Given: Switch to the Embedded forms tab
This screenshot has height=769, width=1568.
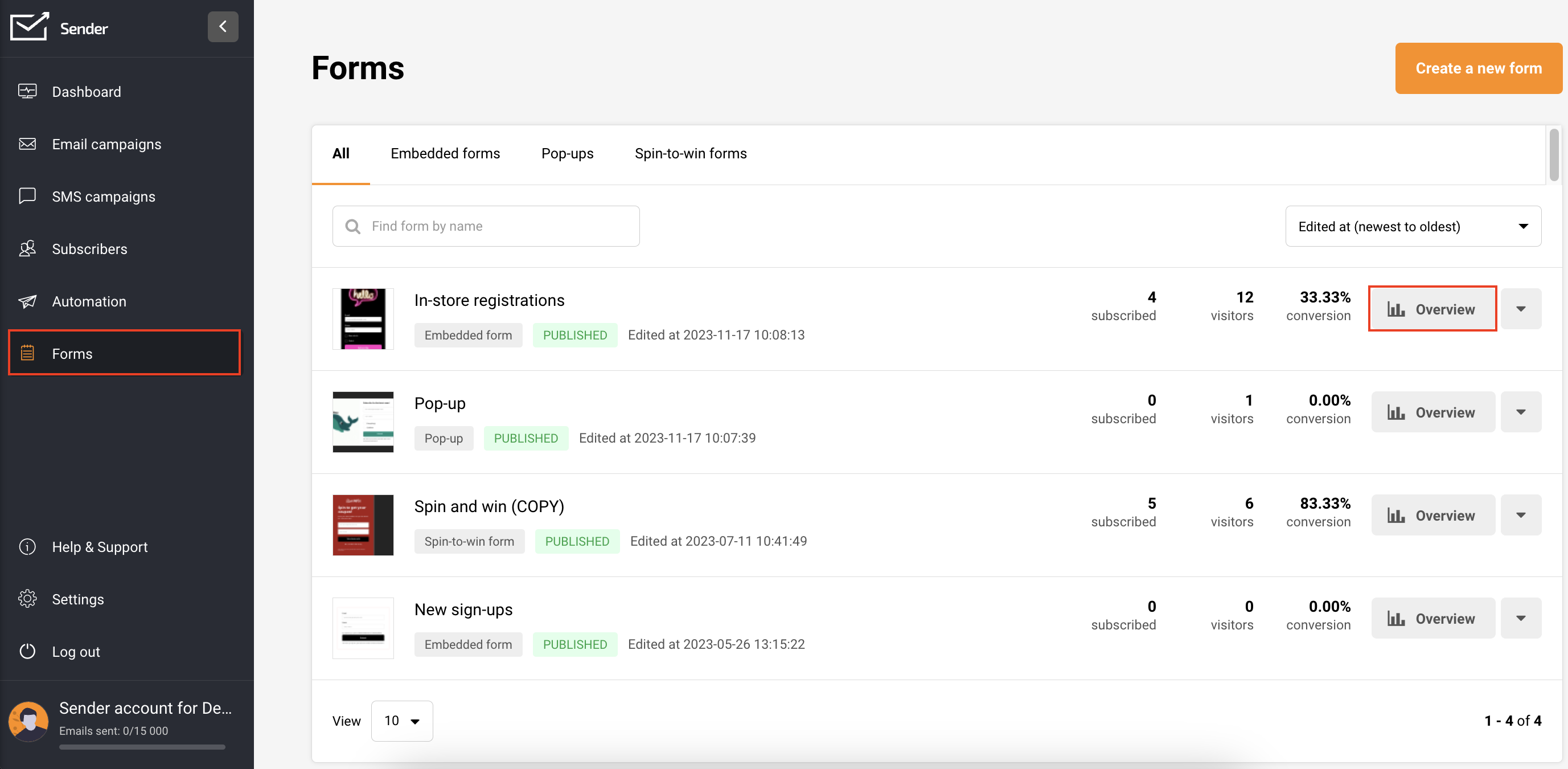Looking at the screenshot, I should pyautogui.click(x=445, y=153).
